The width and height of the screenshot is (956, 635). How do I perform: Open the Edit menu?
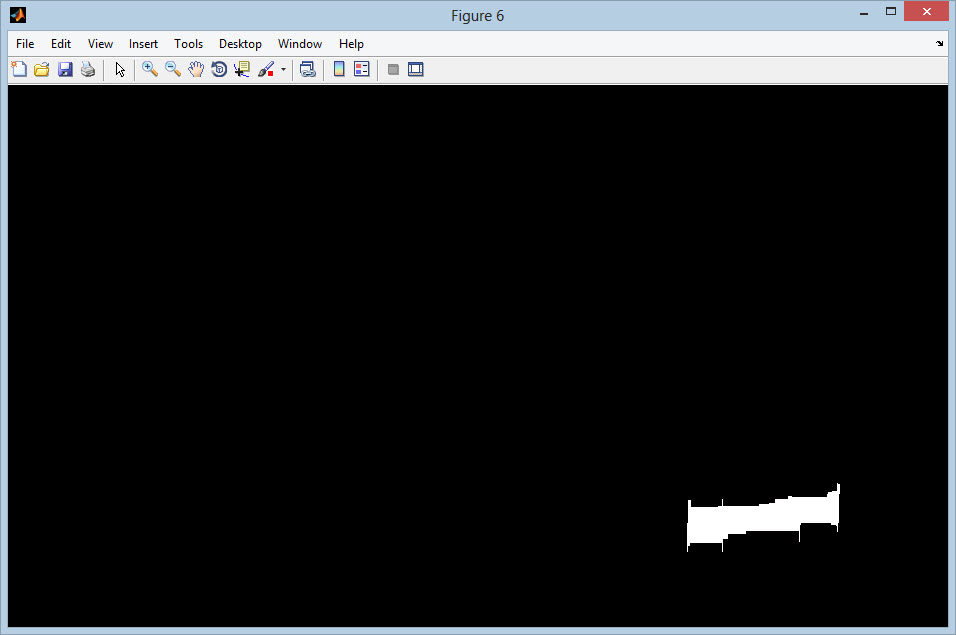tap(61, 44)
